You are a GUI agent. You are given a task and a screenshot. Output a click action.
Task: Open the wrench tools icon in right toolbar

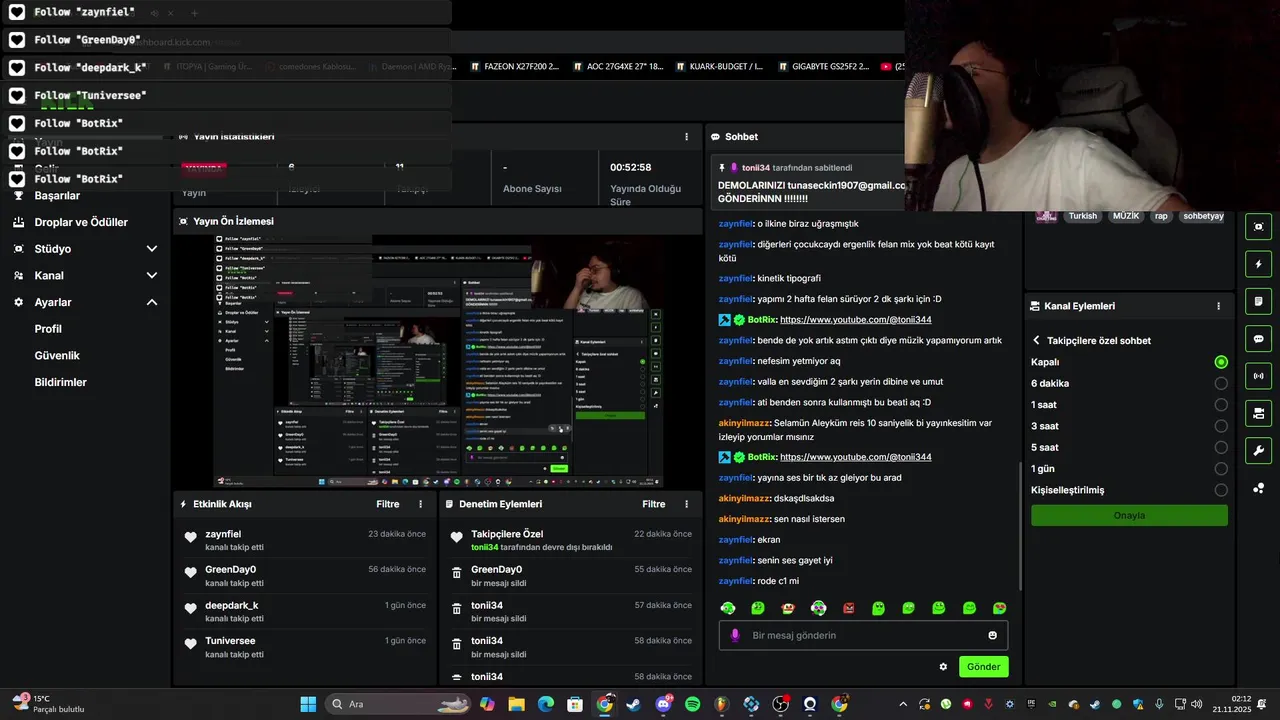(1258, 450)
